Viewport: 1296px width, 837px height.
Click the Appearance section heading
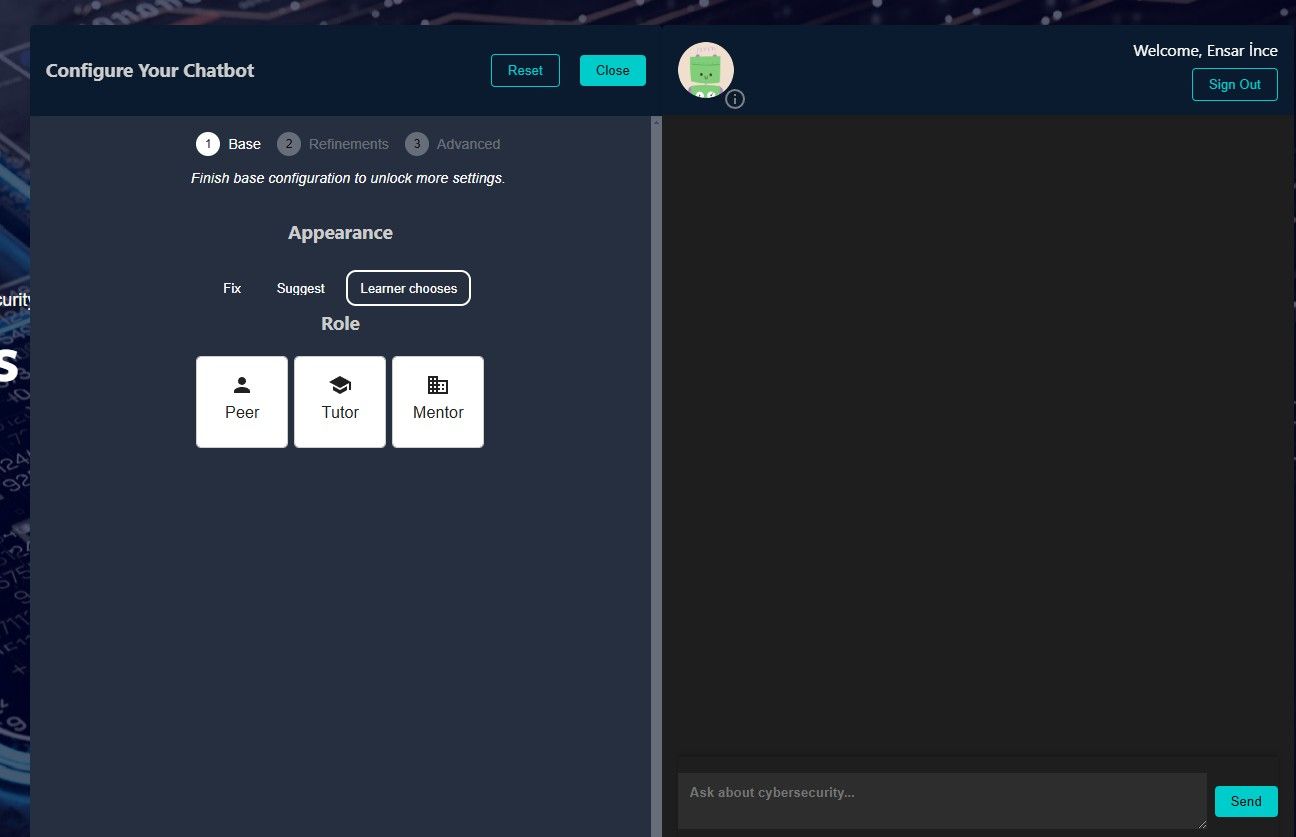340,233
